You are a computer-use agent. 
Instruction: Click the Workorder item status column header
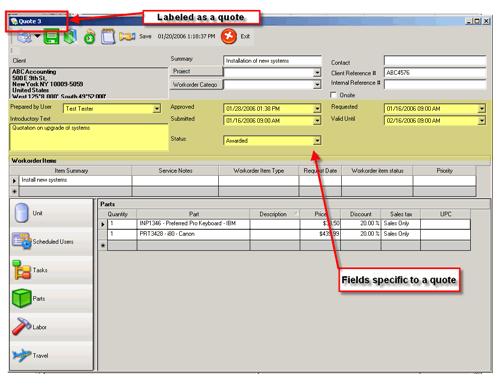[377, 171]
